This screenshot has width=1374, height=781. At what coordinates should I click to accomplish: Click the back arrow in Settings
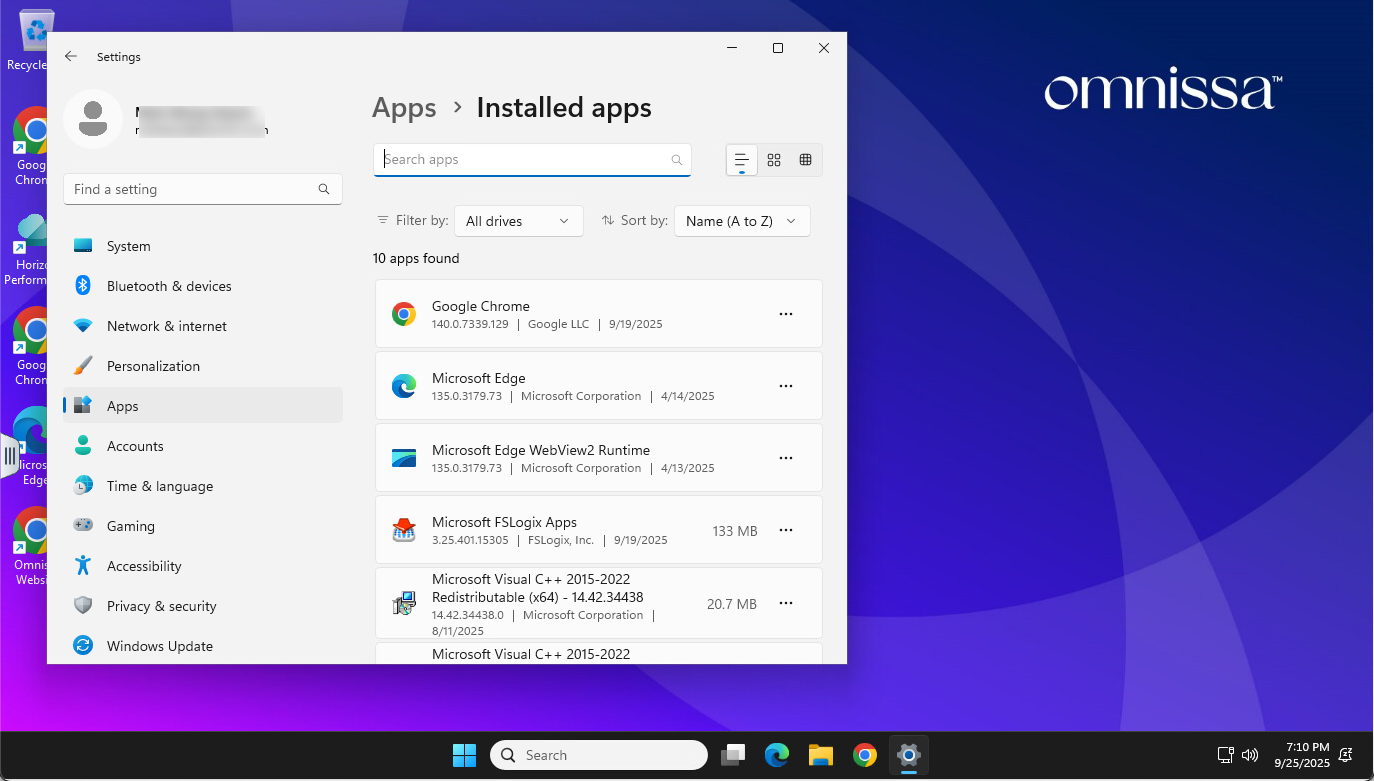click(71, 57)
